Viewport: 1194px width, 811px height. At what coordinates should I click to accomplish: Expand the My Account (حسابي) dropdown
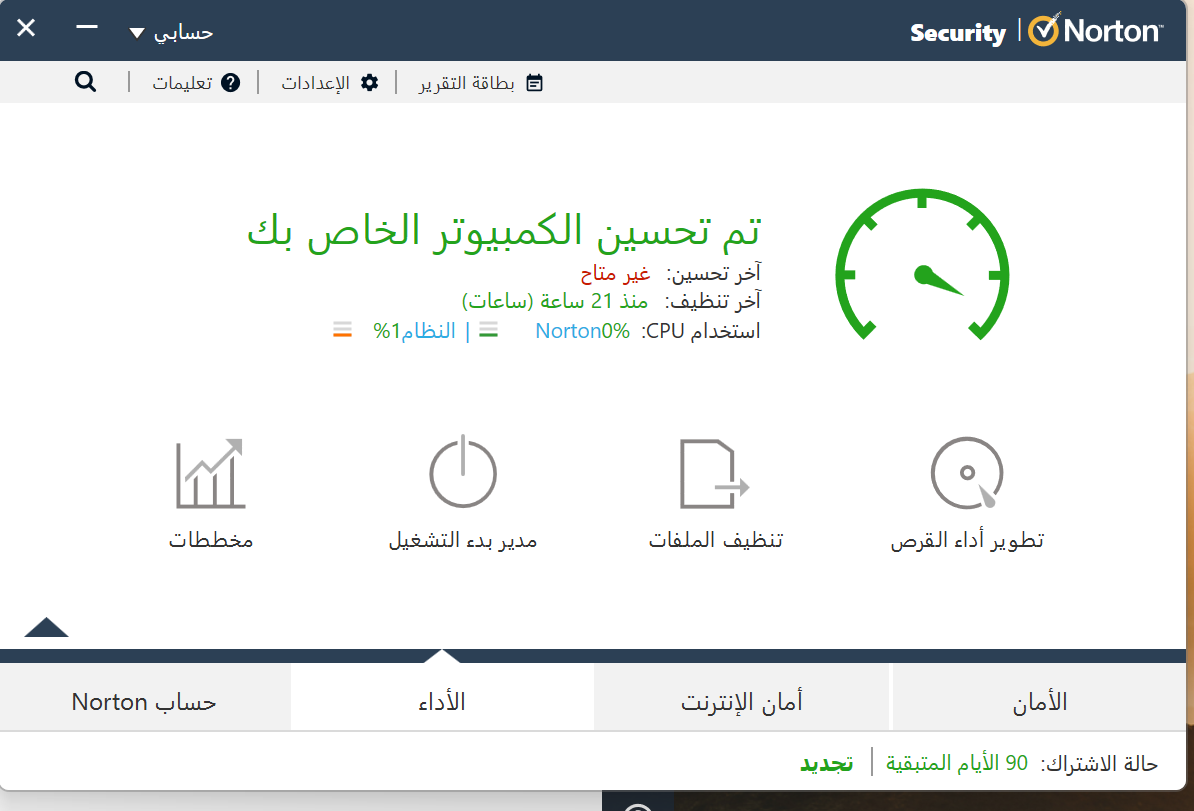171,33
